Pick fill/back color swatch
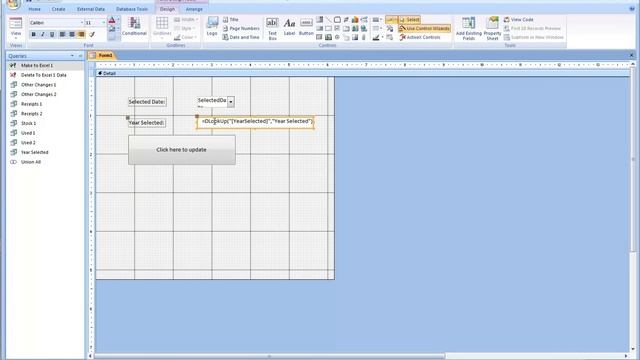 112,29
